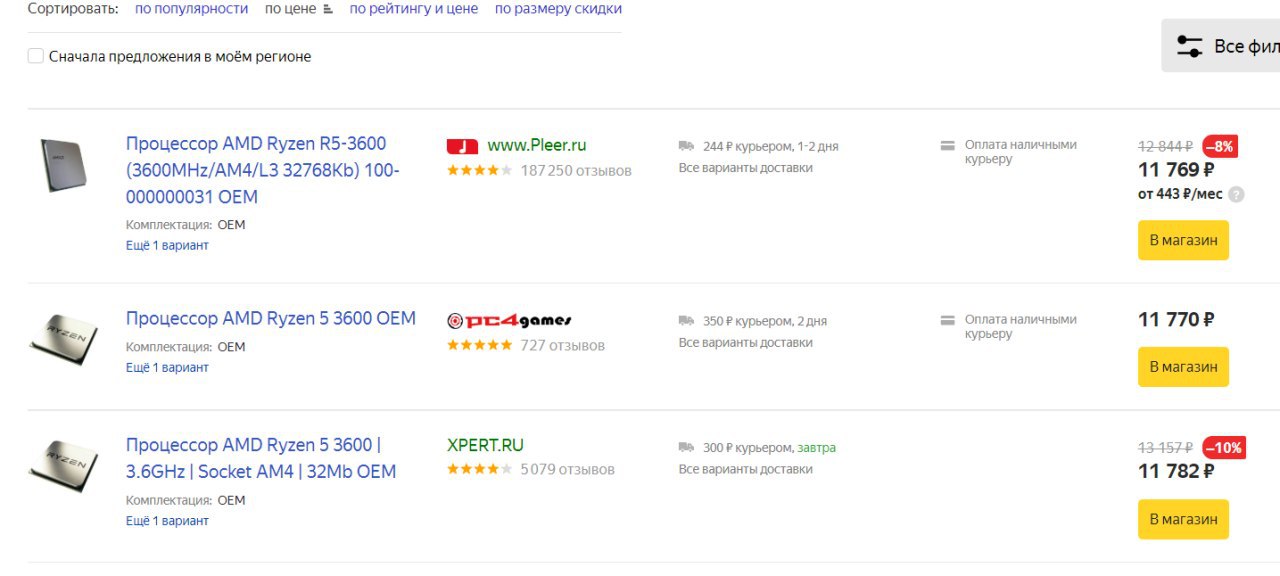Click crossed-out price 13 157 ₽
The image size is (1280, 576).
[x=1166, y=447]
